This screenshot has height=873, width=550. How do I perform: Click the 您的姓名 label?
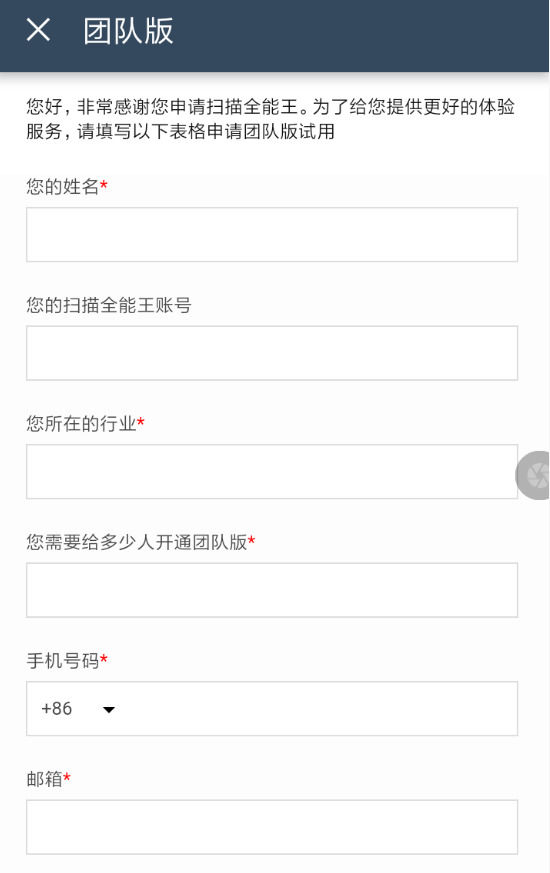click(x=62, y=187)
